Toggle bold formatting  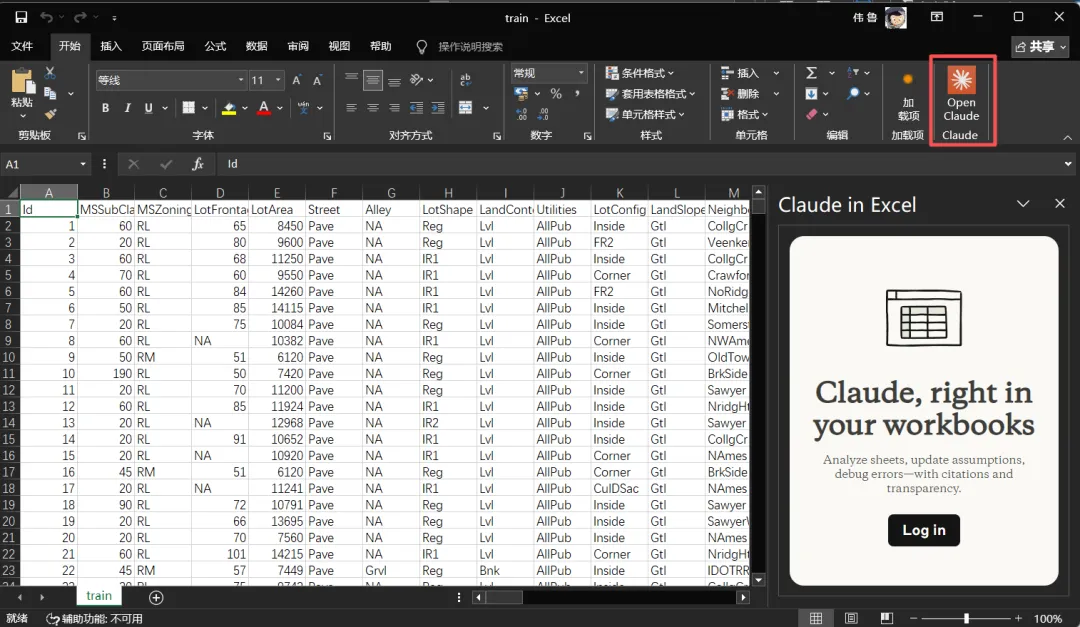pyautogui.click(x=104, y=108)
